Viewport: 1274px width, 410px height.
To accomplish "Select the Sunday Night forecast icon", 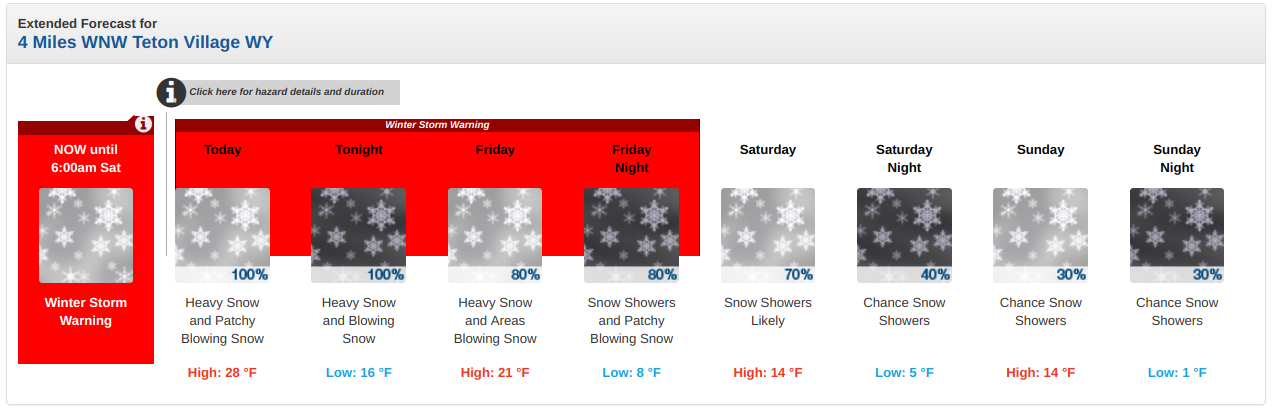I will pyautogui.click(x=1177, y=236).
